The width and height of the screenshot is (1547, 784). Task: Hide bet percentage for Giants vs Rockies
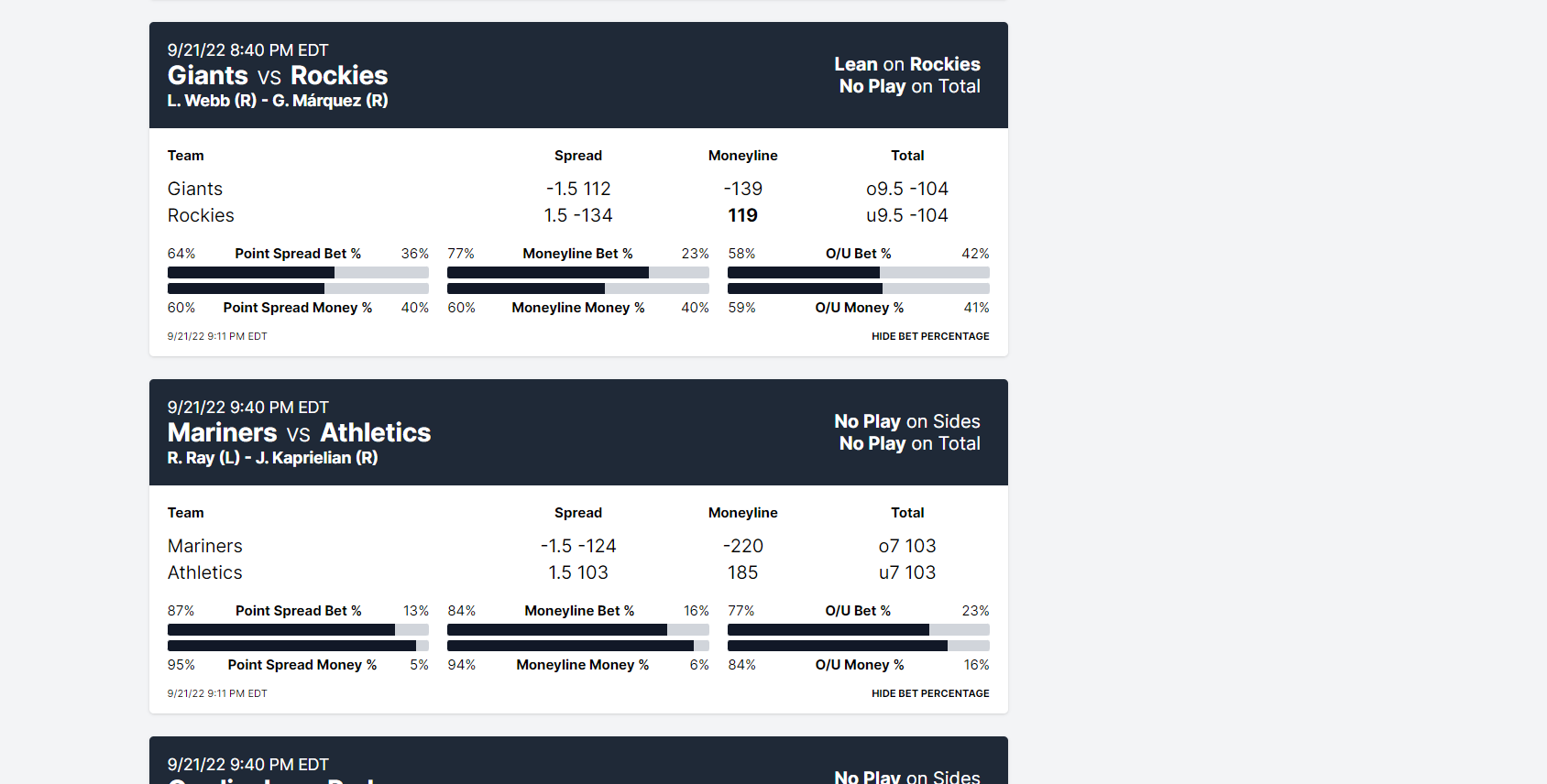(x=930, y=336)
